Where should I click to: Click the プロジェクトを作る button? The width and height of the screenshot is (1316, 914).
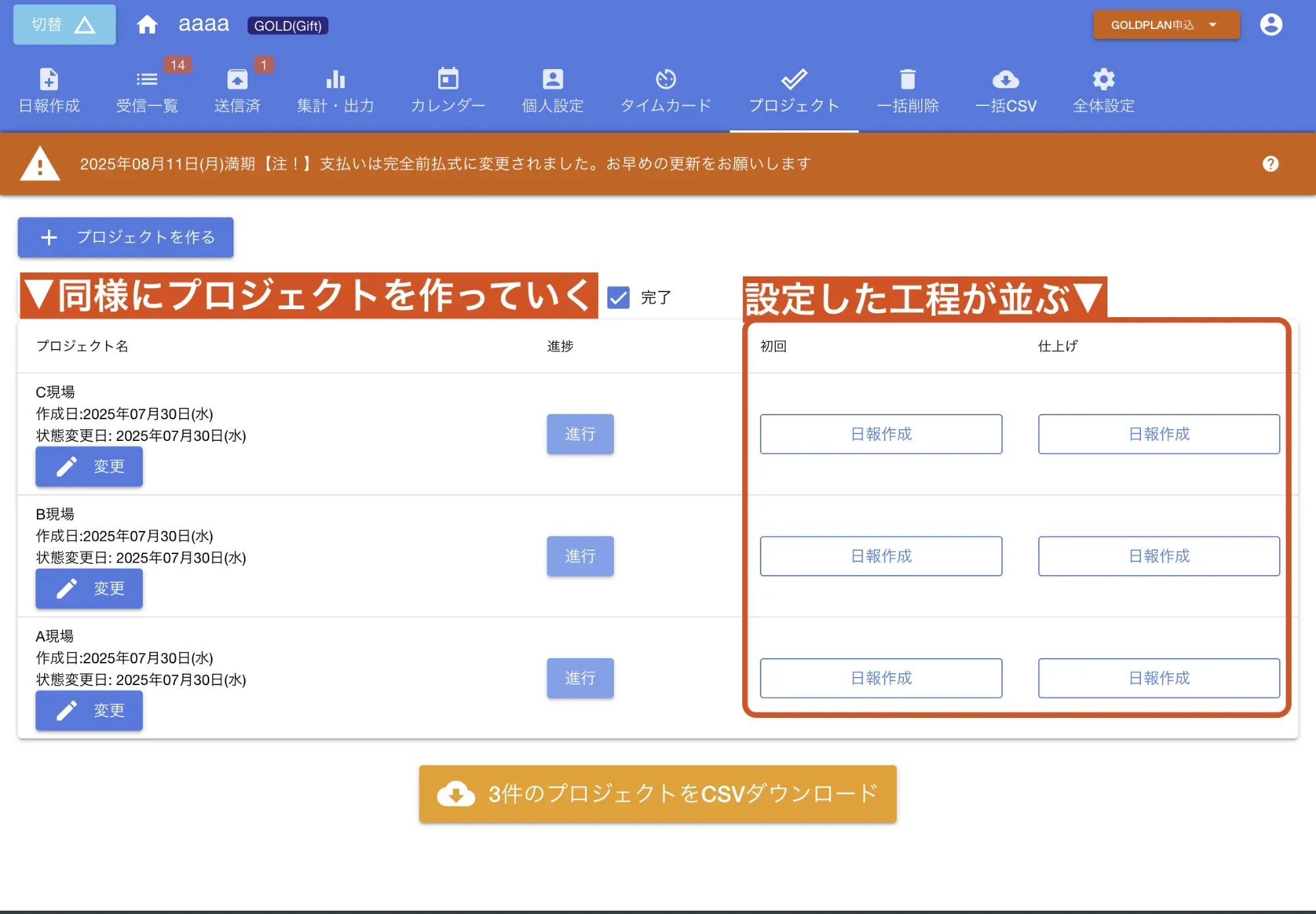tap(125, 237)
